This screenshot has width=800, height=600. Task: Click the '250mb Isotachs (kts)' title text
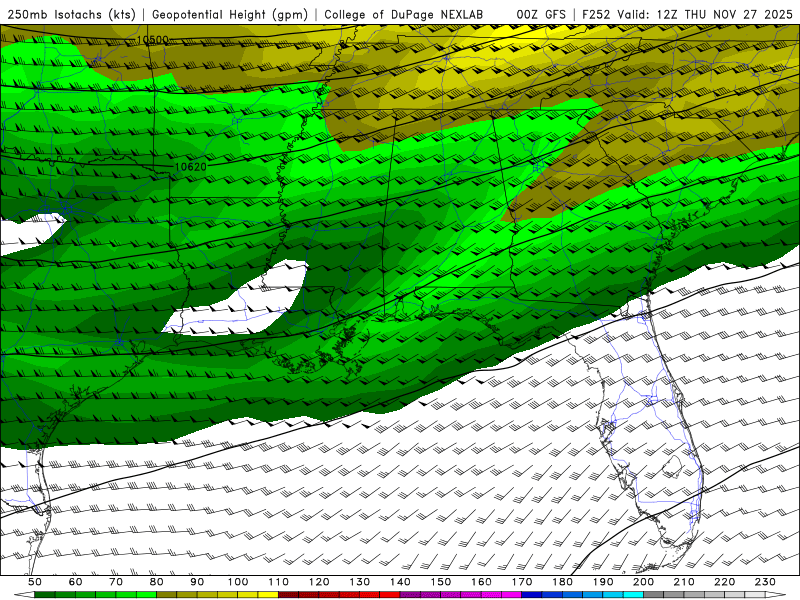(x=71, y=15)
